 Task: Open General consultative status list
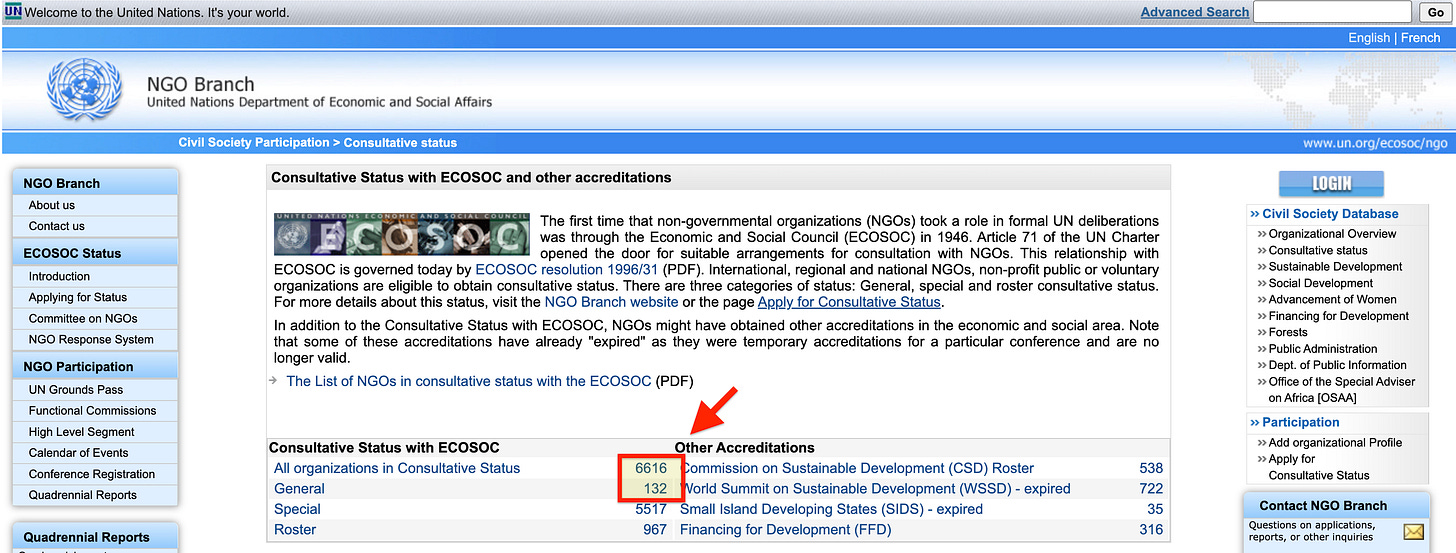[x=299, y=489]
